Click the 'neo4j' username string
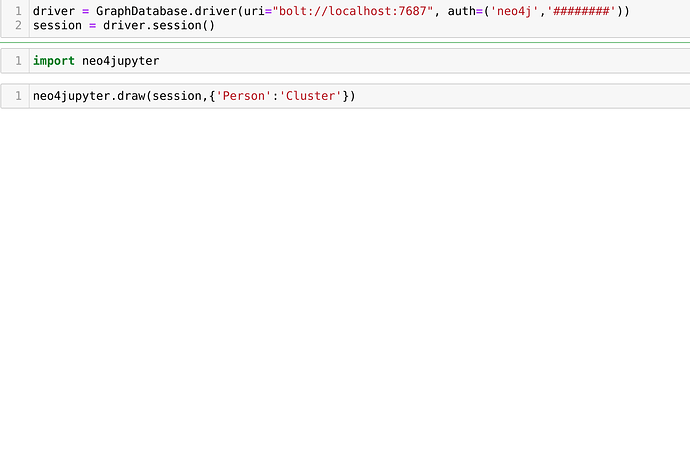Screen dimensions: 690x460 tap(514, 11)
